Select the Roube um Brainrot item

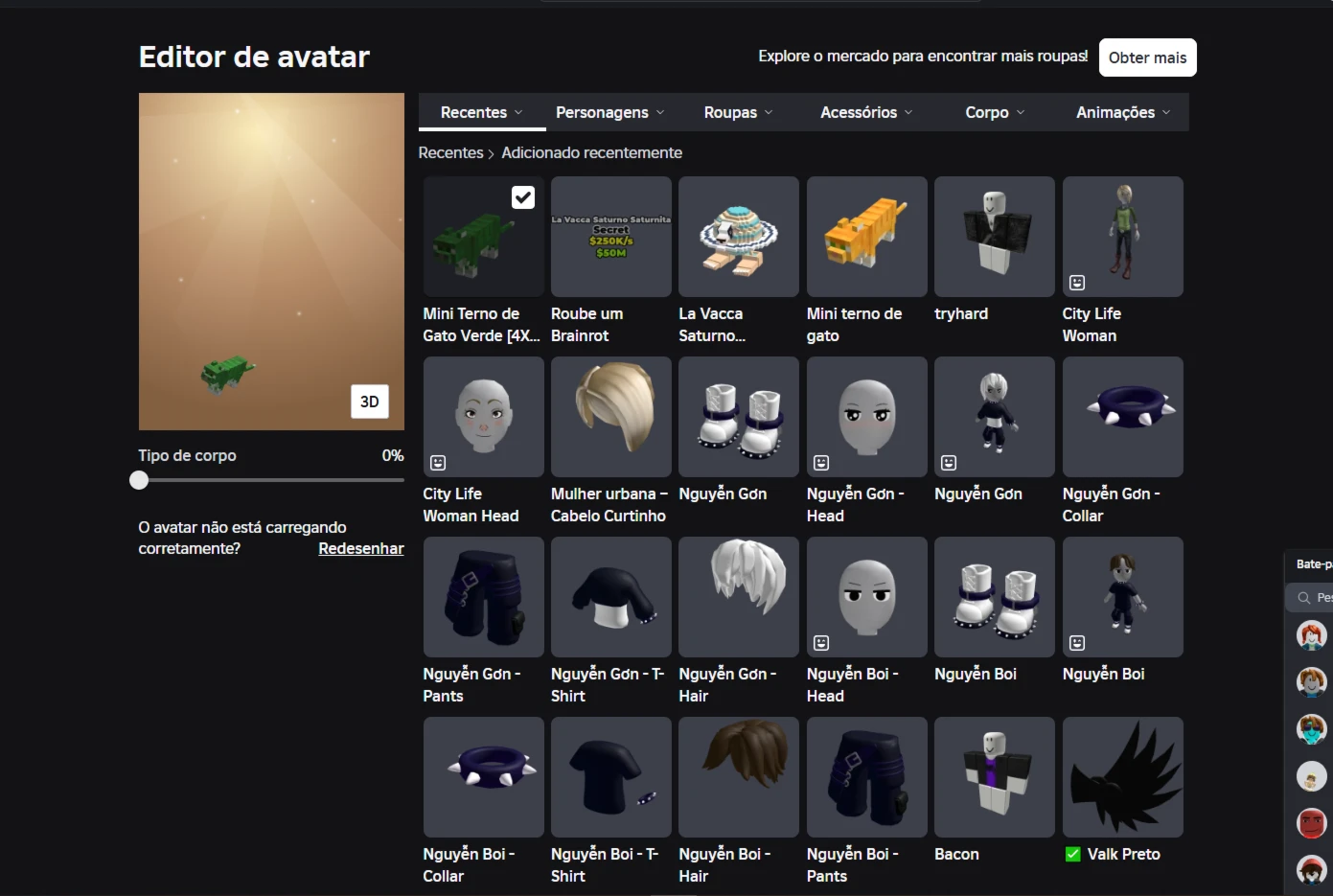(611, 237)
